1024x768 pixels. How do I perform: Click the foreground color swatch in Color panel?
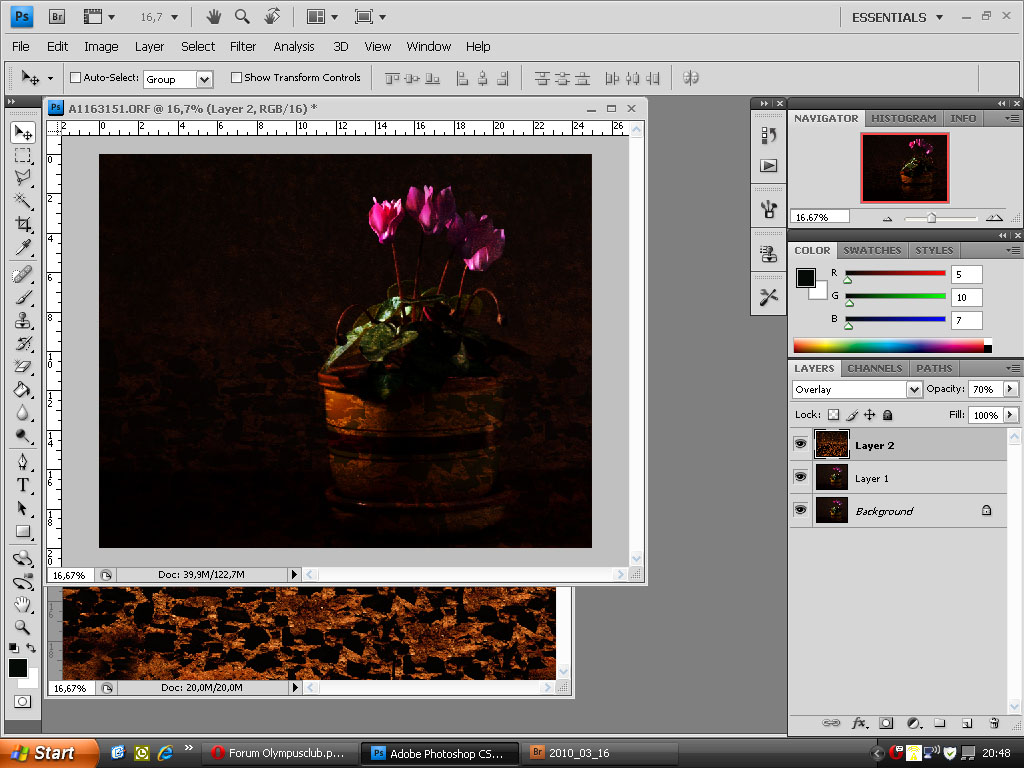coord(805,278)
